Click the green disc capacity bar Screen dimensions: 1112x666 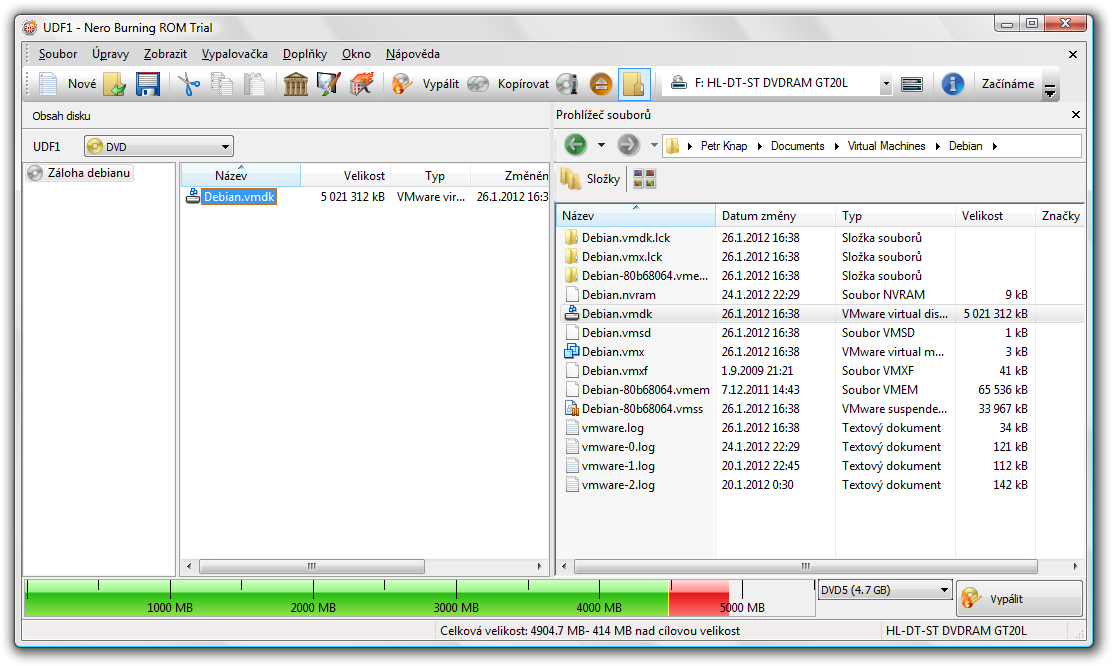coord(347,598)
